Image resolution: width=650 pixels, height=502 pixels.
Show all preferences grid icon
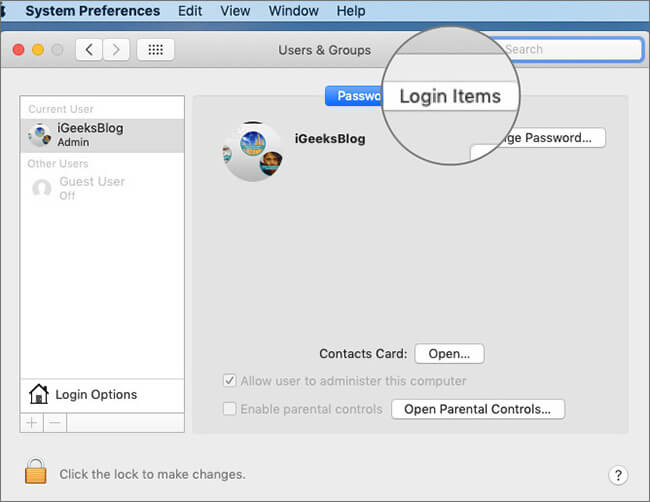155,50
